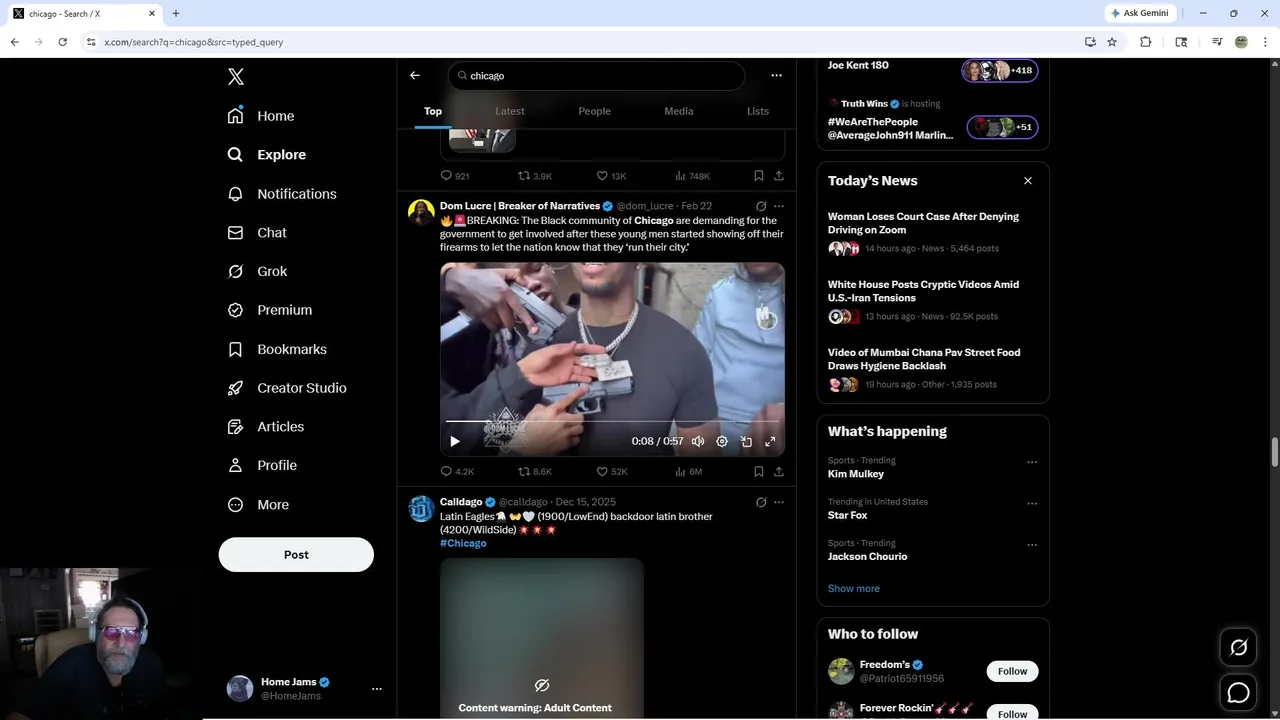Viewport: 1280px width, 720px height.
Task: Switch to the Media tab
Action: coord(679,111)
